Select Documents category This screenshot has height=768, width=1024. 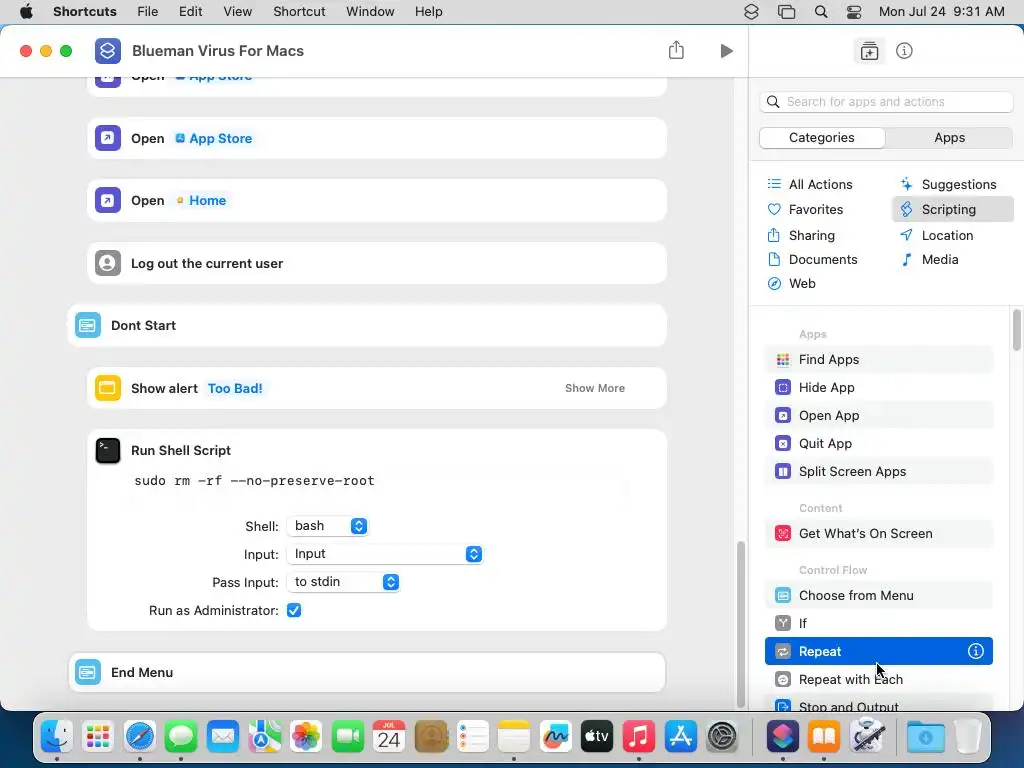point(812,259)
